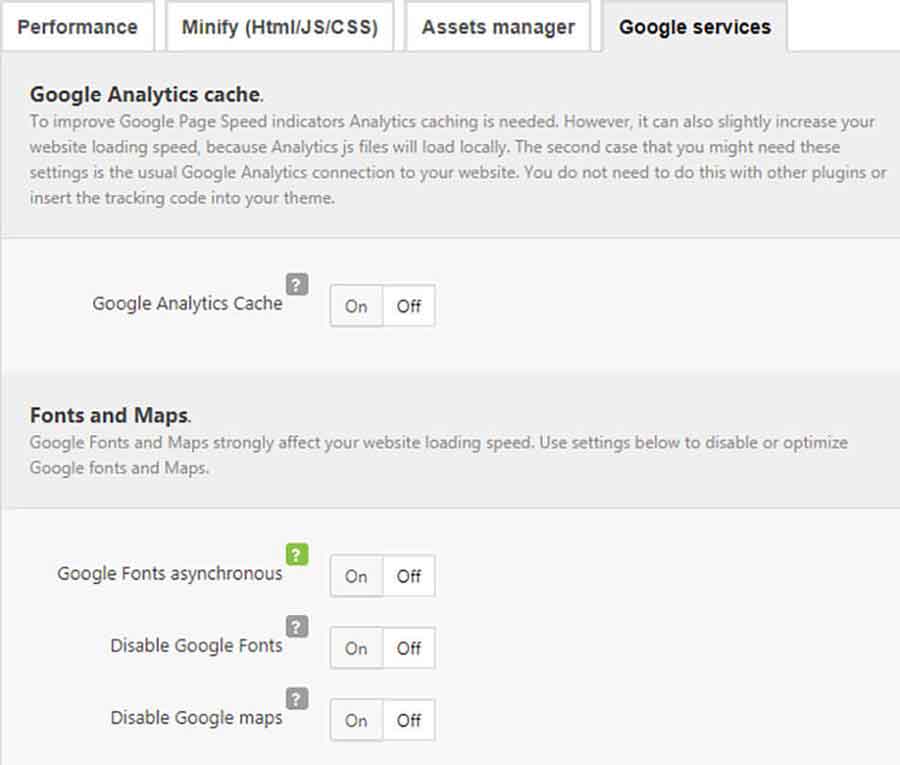Click the Fonts and Maps heading
Image resolution: width=900 pixels, height=765 pixels.
(110, 415)
